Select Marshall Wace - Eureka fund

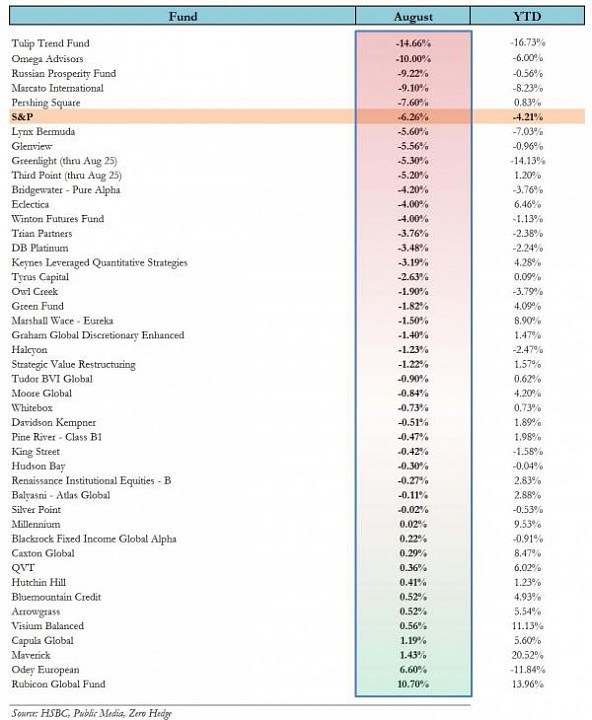pos(62,321)
